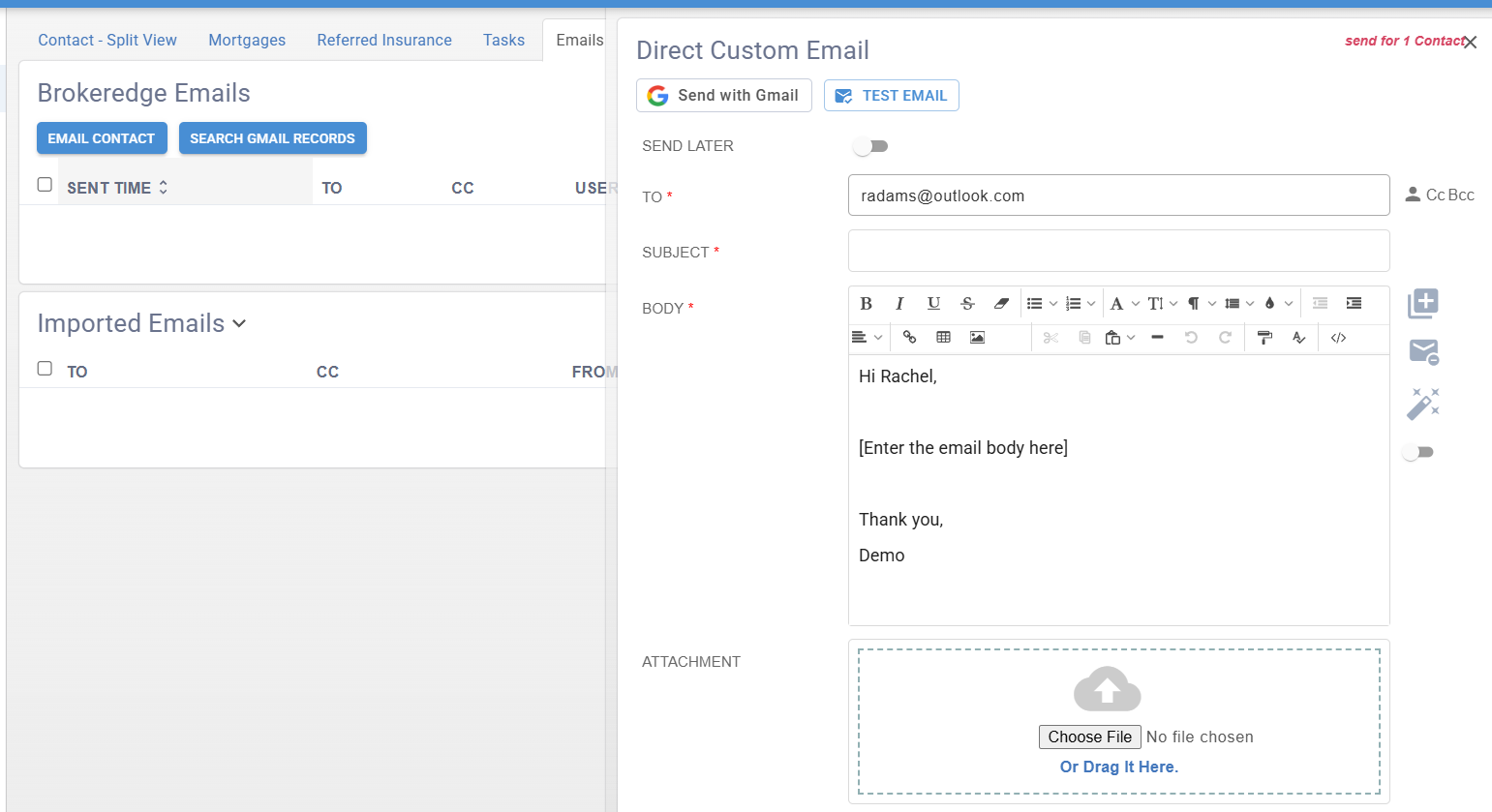
Task: Open the Contact - Split View tab
Action: (107, 40)
